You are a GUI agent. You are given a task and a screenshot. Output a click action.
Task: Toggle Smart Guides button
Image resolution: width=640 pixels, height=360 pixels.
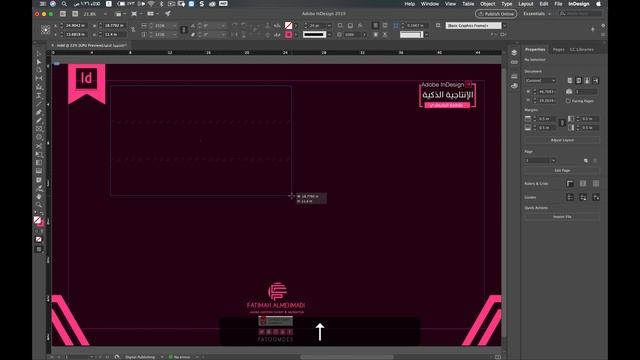[x=596, y=198]
